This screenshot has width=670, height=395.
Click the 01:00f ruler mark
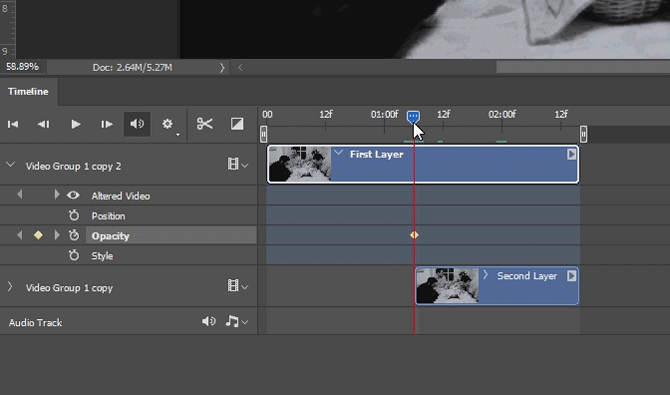tap(384, 115)
